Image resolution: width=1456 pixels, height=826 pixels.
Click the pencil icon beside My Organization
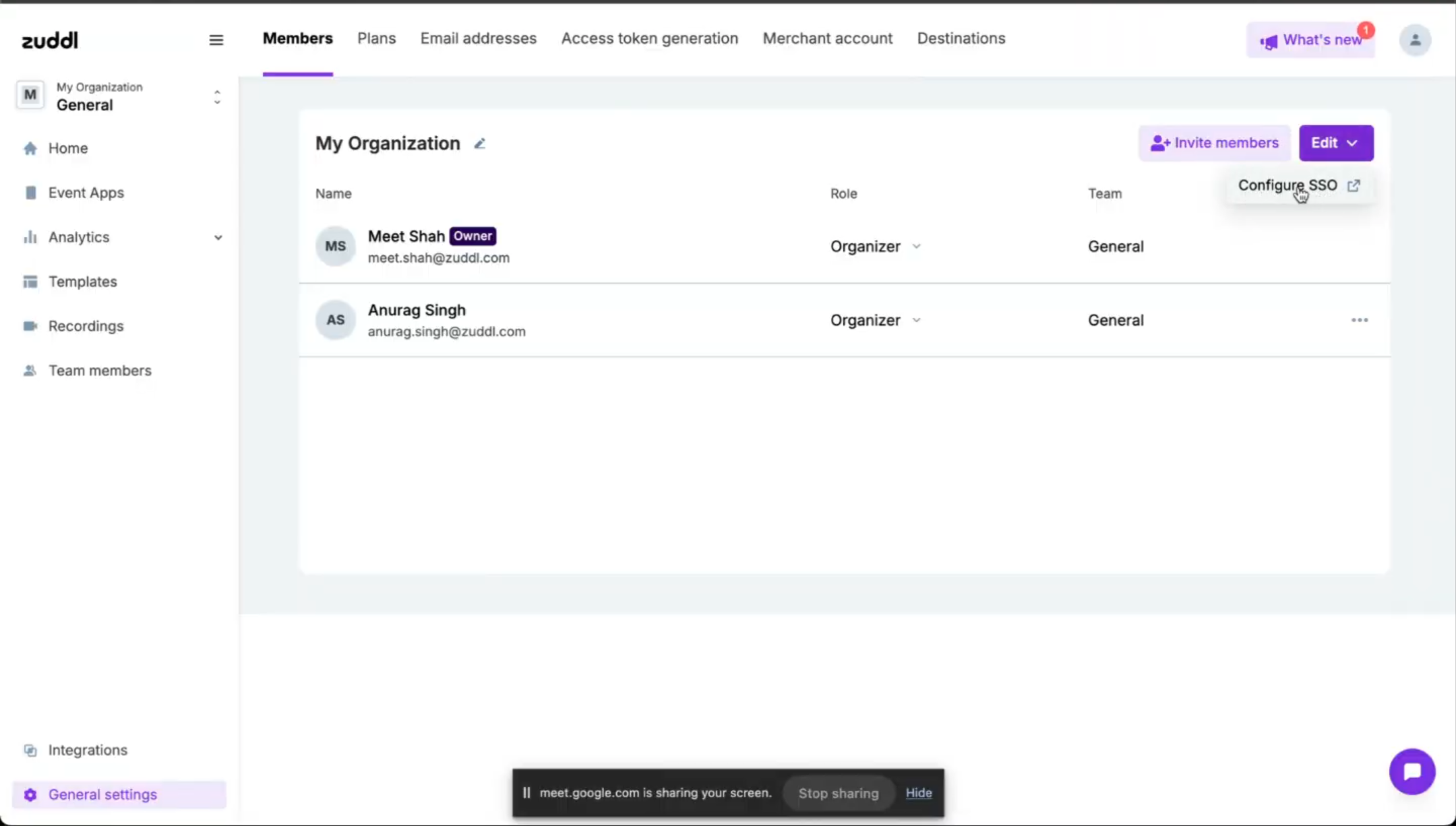click(x=480, y=144)
